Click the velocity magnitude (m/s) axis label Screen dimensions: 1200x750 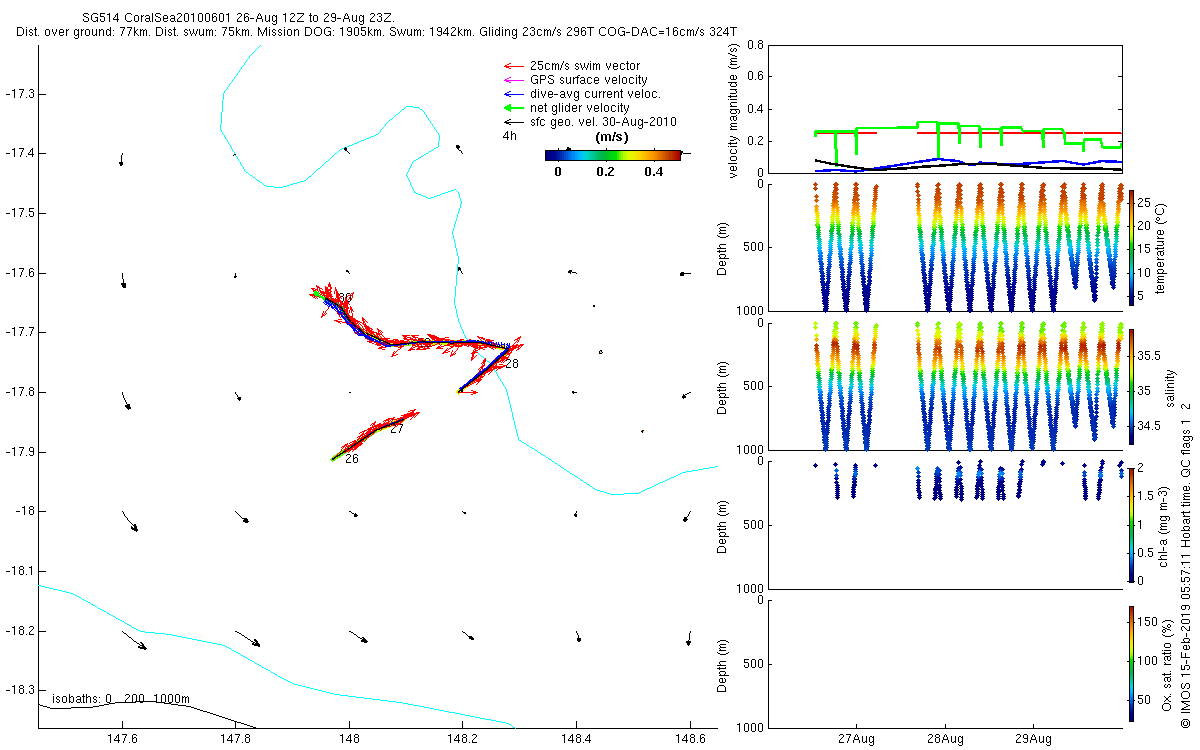tap(734, 110)
